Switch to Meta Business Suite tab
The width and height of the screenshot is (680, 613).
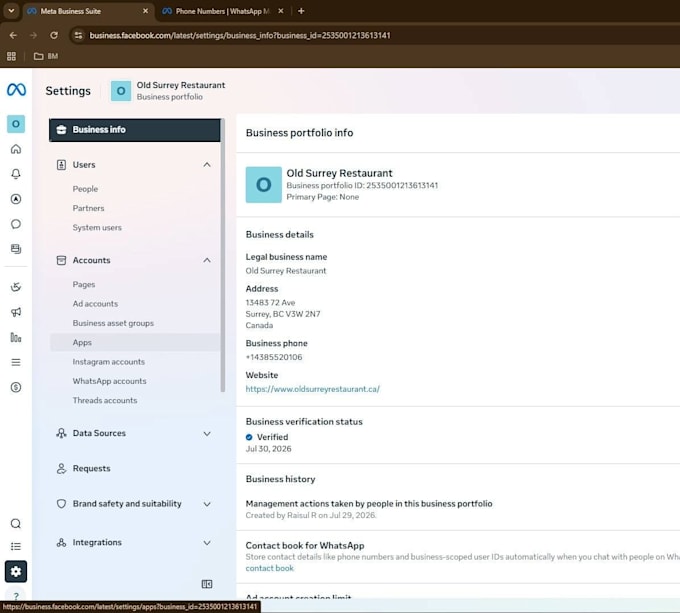(82, 11)
